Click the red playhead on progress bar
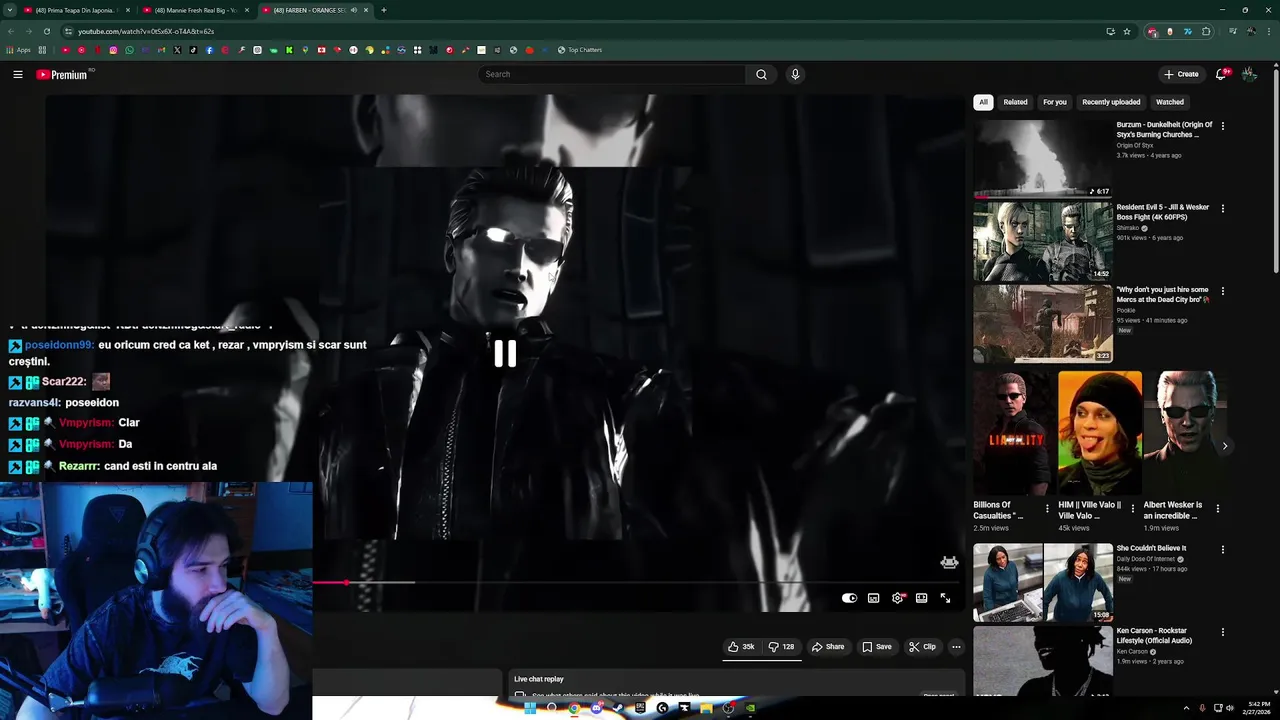The image size is (1280, 720). pyautogui.click(x=347, y=582)
